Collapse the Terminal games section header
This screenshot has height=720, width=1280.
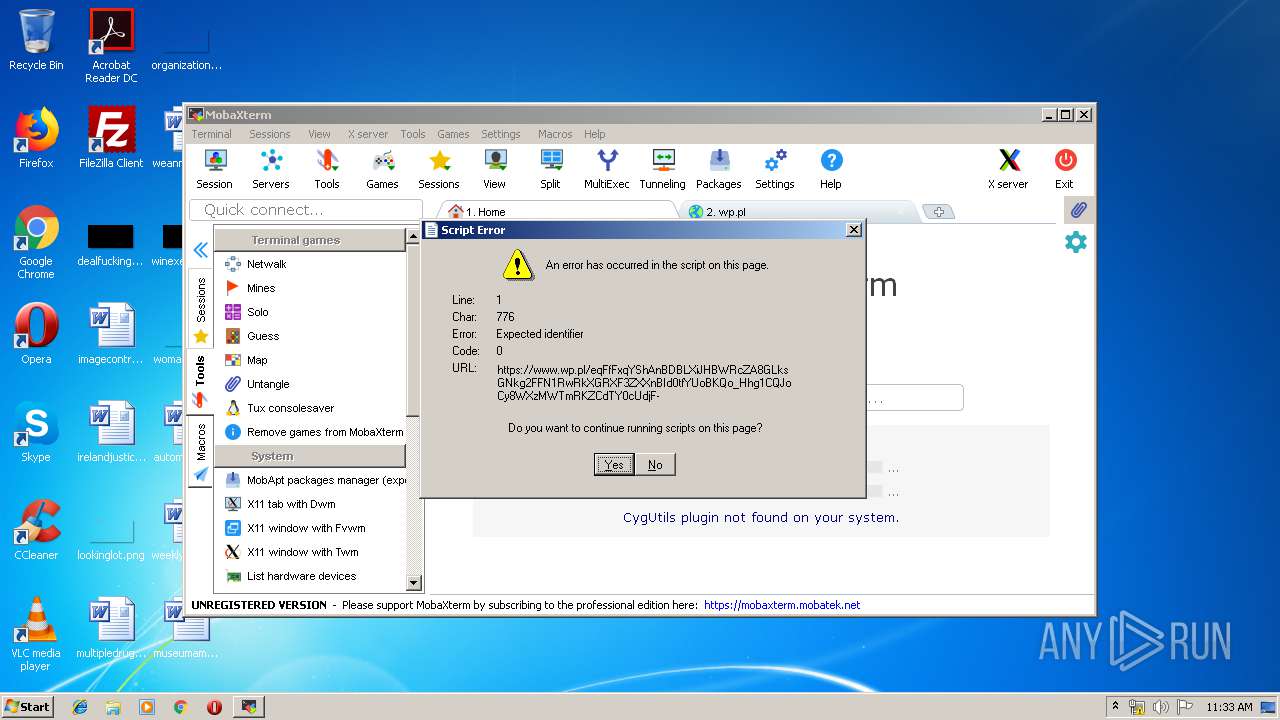click(310, 240)
